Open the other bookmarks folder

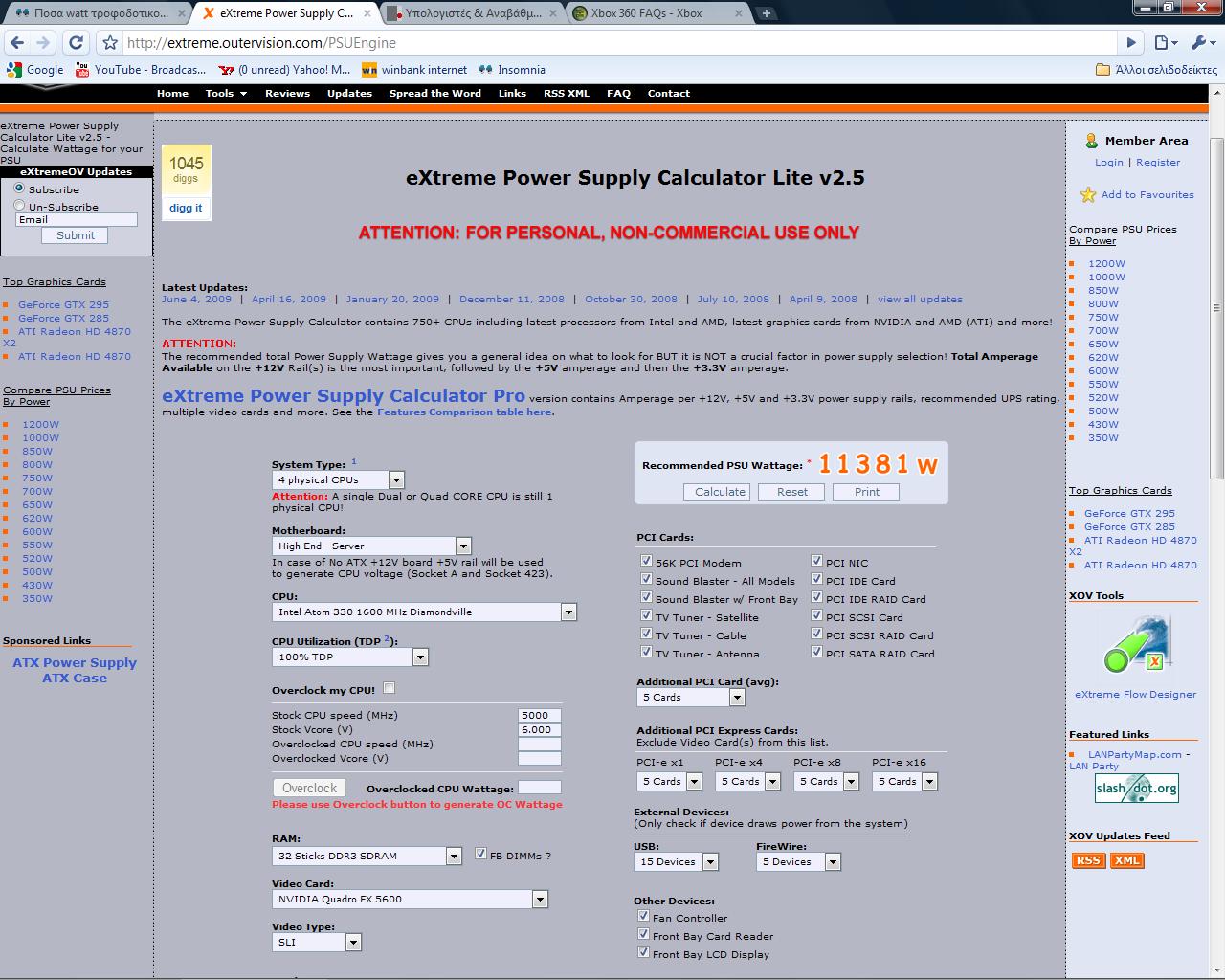pyautogui.click(x=1156, y=69)
